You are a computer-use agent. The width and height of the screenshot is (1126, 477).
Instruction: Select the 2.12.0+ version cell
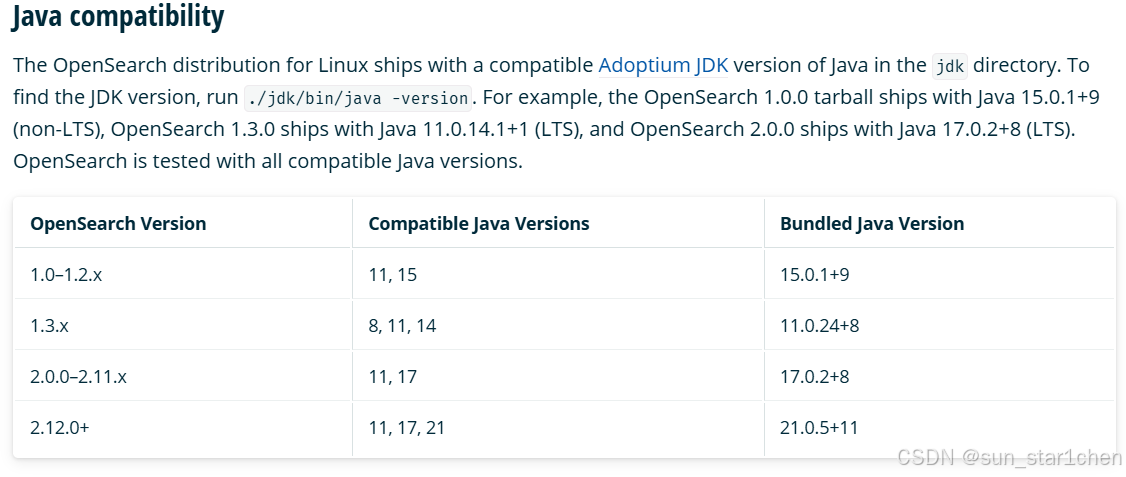click(59, 428)
